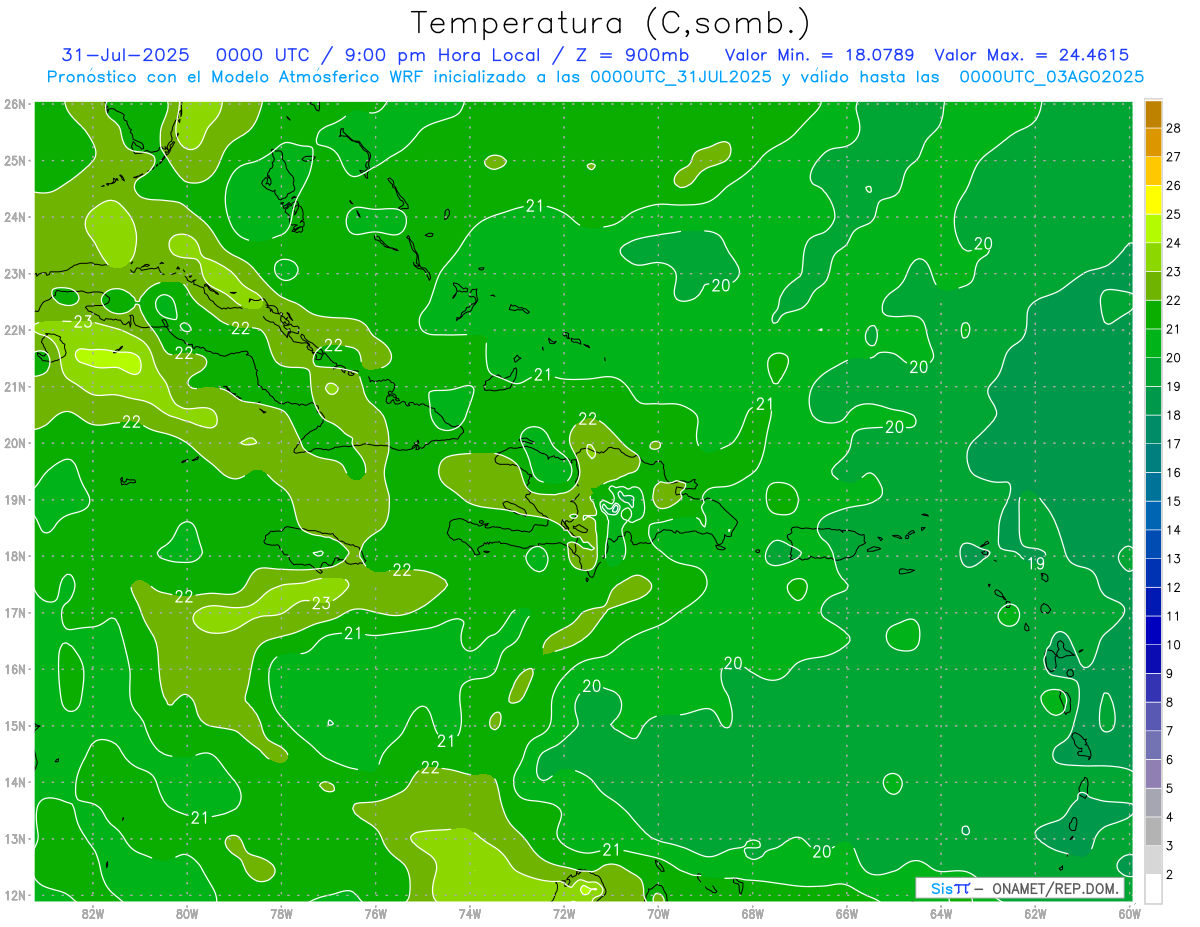Viewport: 1200px width, 927px height.
Task: Click the "Valor Max. = 24.4615" readout
Action: [1032, 55]
